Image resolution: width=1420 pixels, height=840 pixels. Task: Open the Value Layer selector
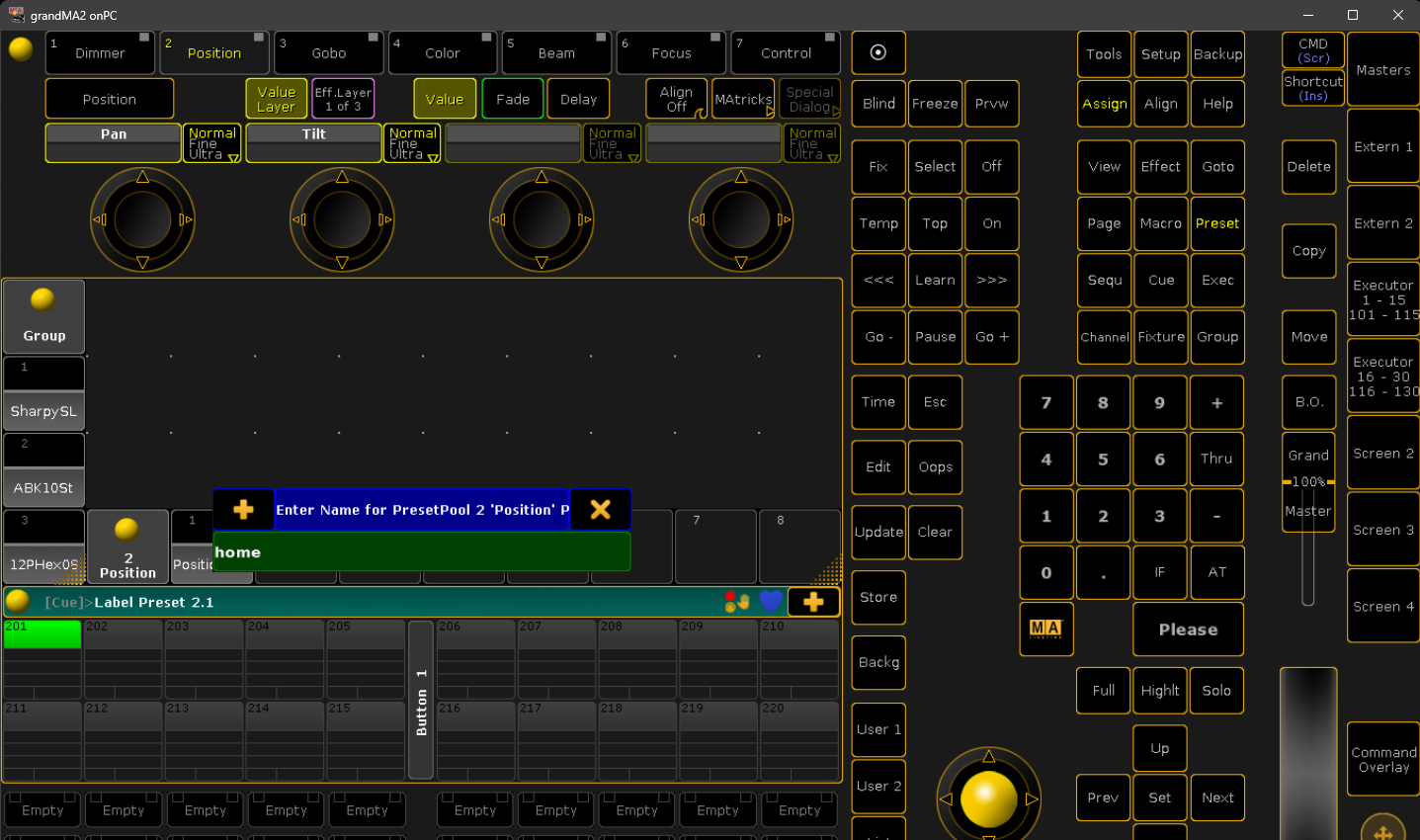tap(277, 99)
